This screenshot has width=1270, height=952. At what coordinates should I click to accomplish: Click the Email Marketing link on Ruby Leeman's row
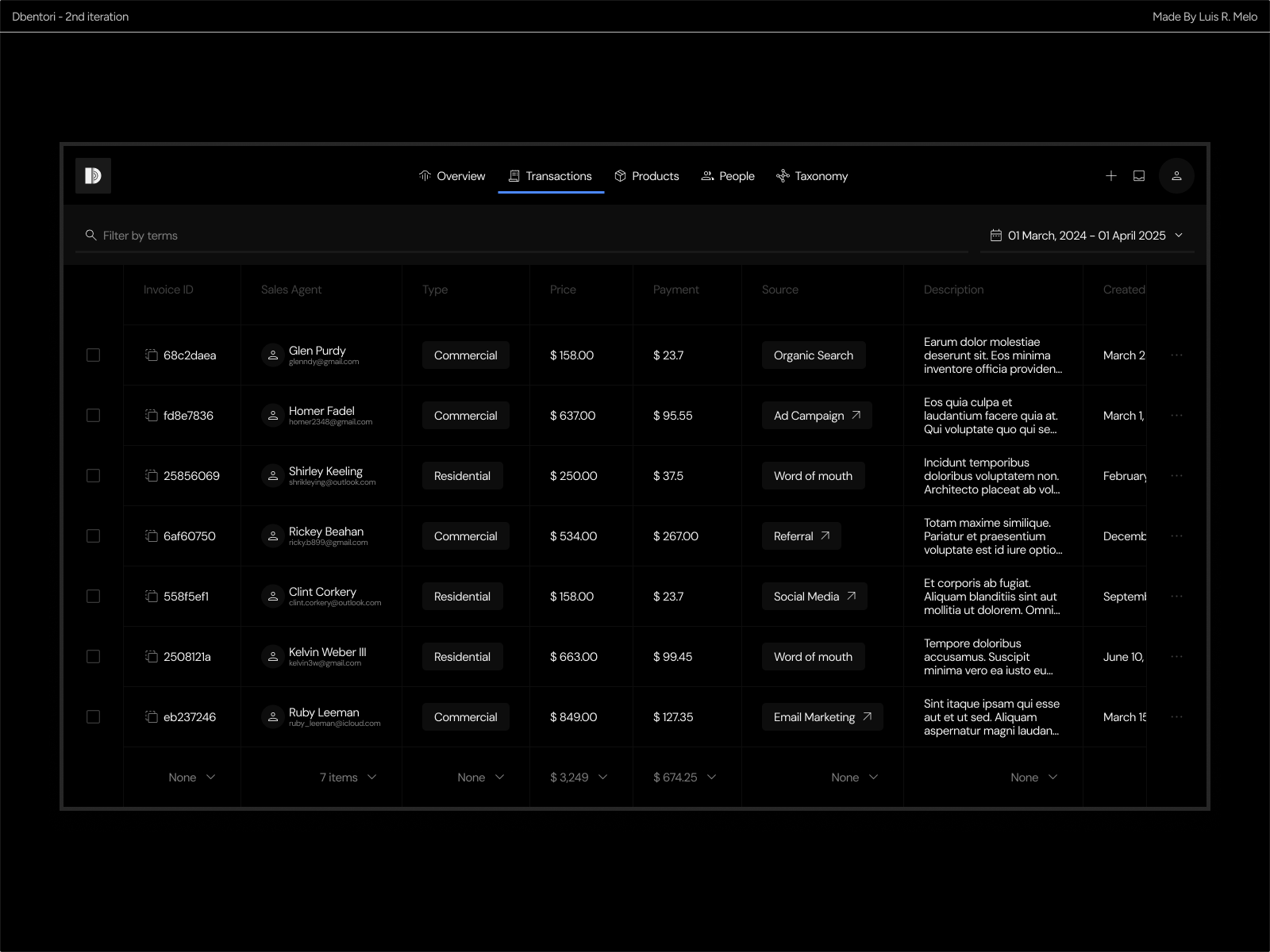(x=822, y=716)
